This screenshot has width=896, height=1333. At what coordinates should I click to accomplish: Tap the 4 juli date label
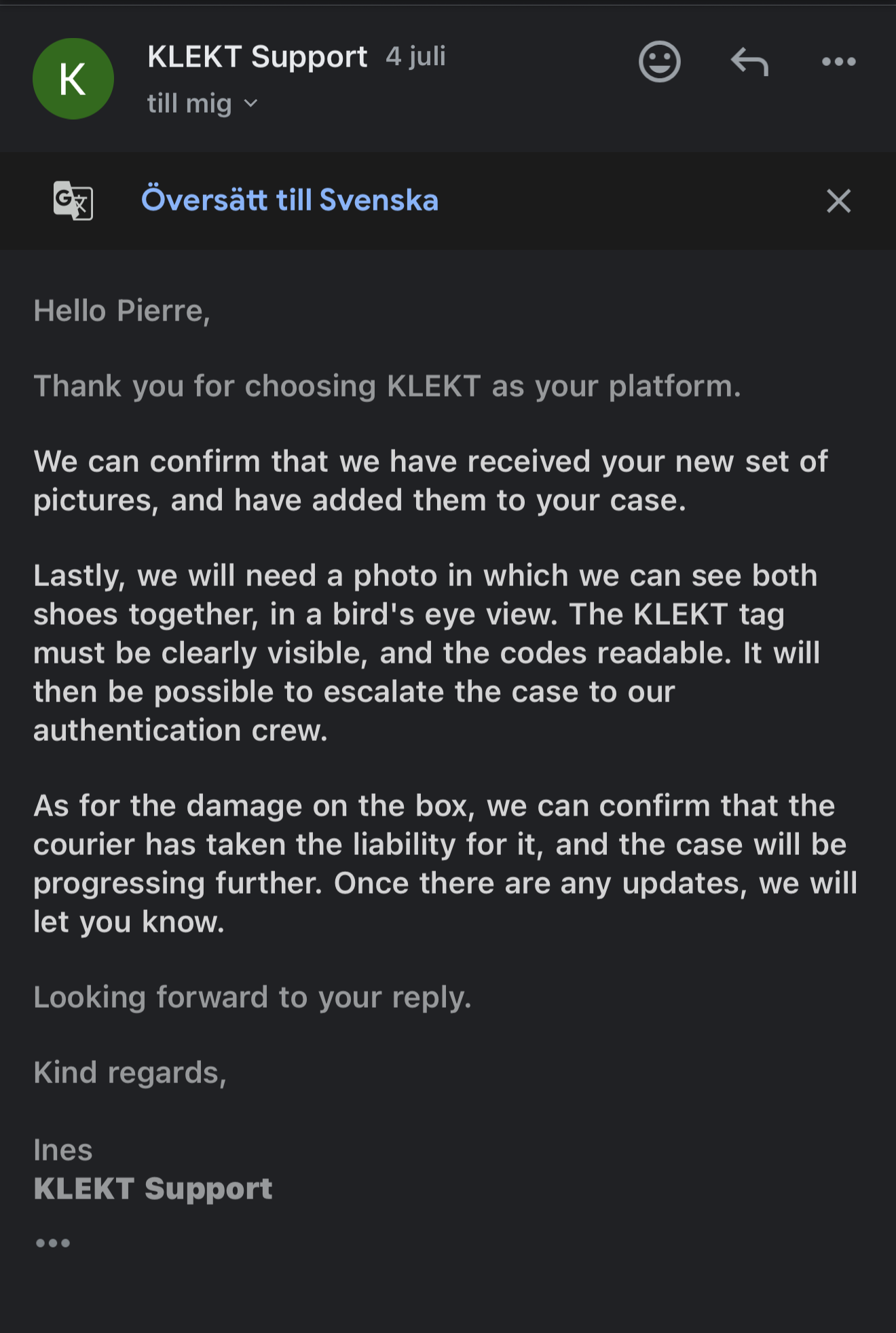(415, 56)
